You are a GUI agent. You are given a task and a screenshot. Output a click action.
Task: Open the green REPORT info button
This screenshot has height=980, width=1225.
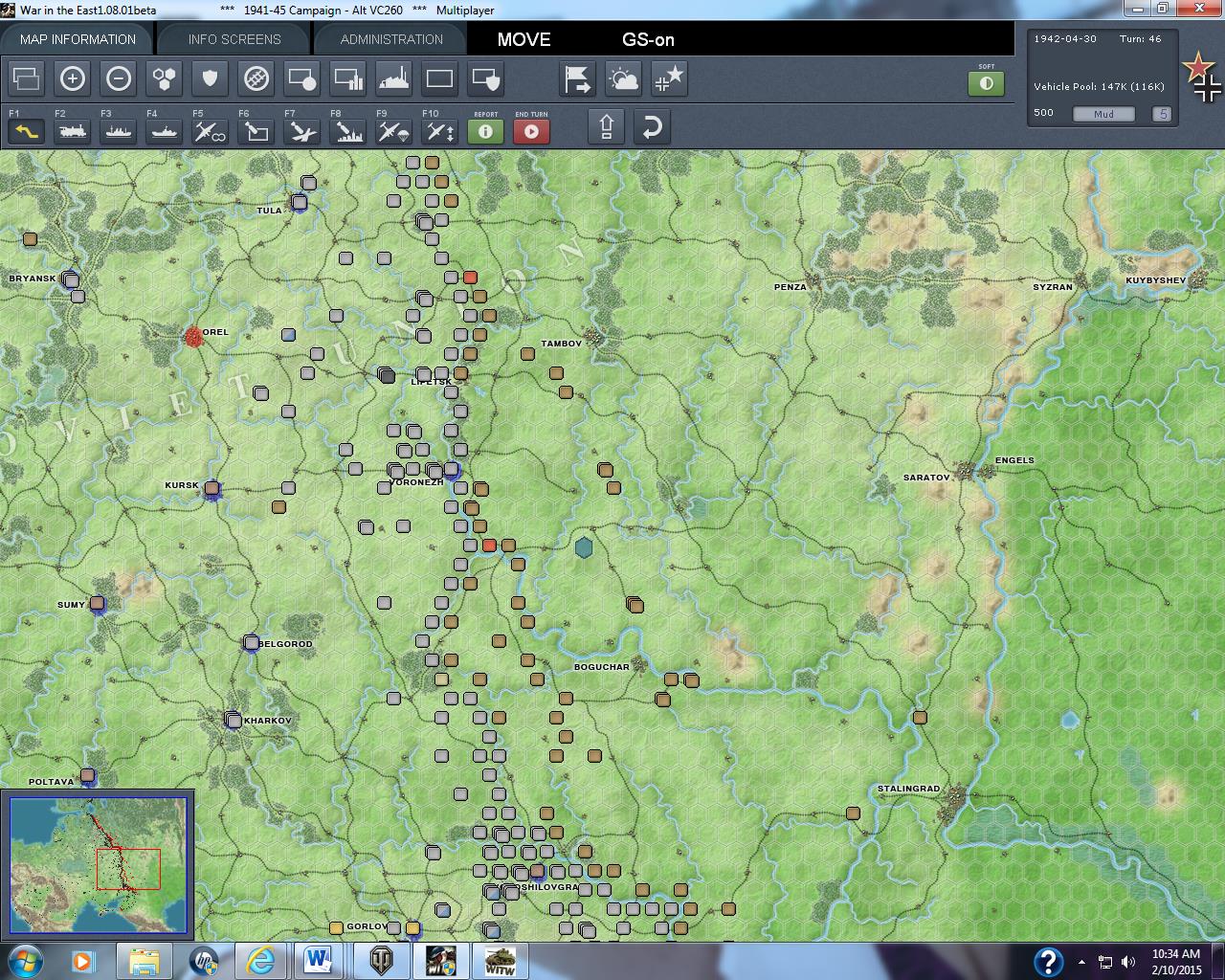click(x=486, y=130)
